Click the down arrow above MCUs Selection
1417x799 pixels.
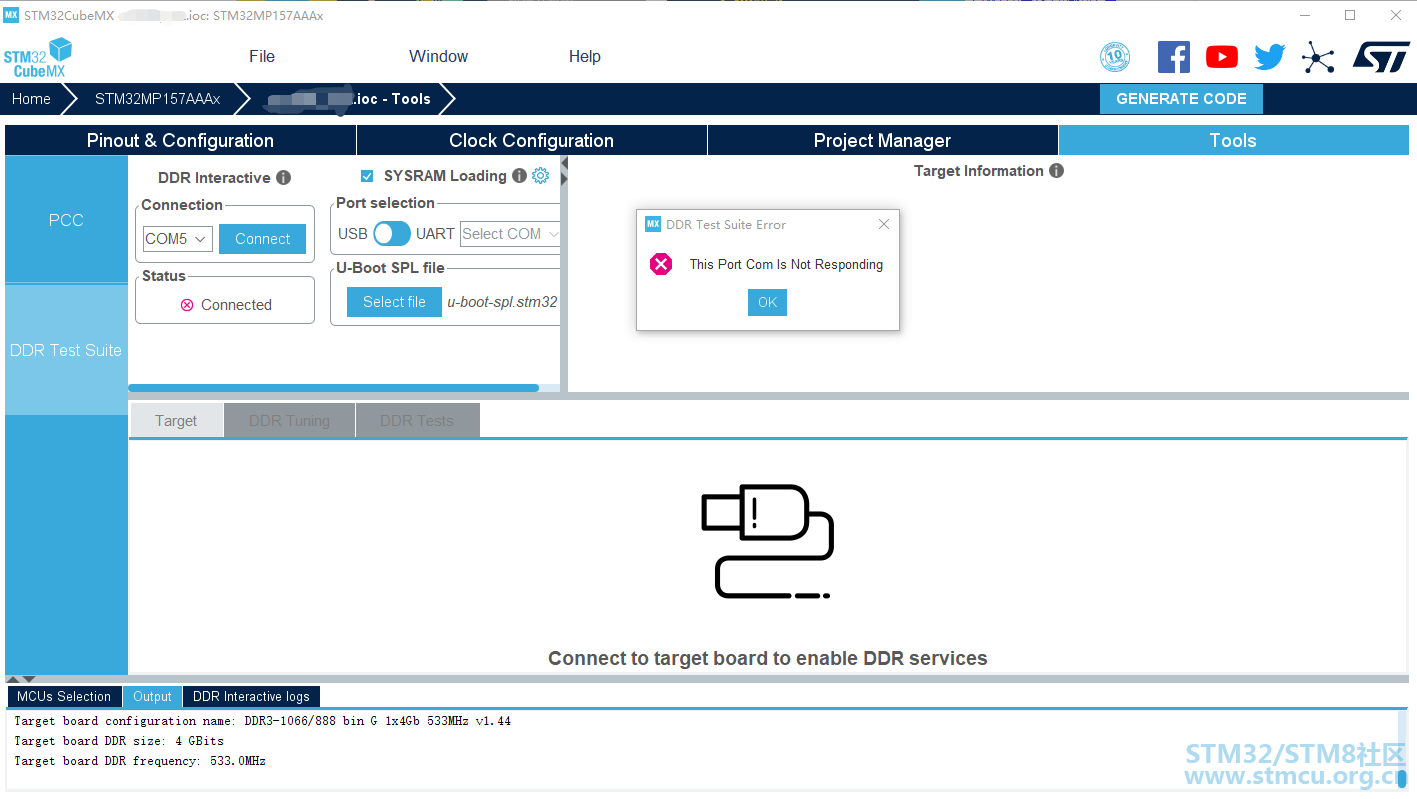pyautogui.click(x=28, y=680)
